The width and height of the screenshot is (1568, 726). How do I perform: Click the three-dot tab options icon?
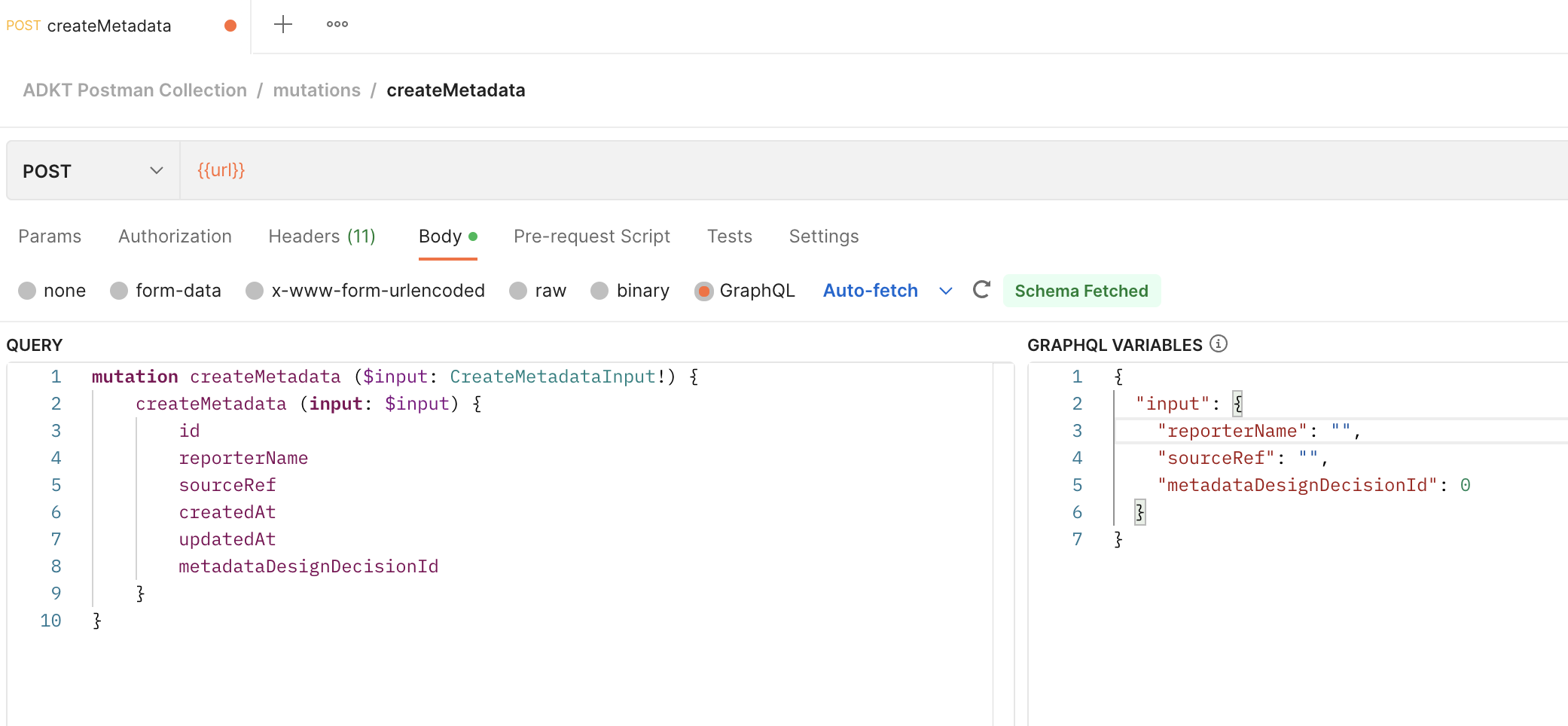337,24
